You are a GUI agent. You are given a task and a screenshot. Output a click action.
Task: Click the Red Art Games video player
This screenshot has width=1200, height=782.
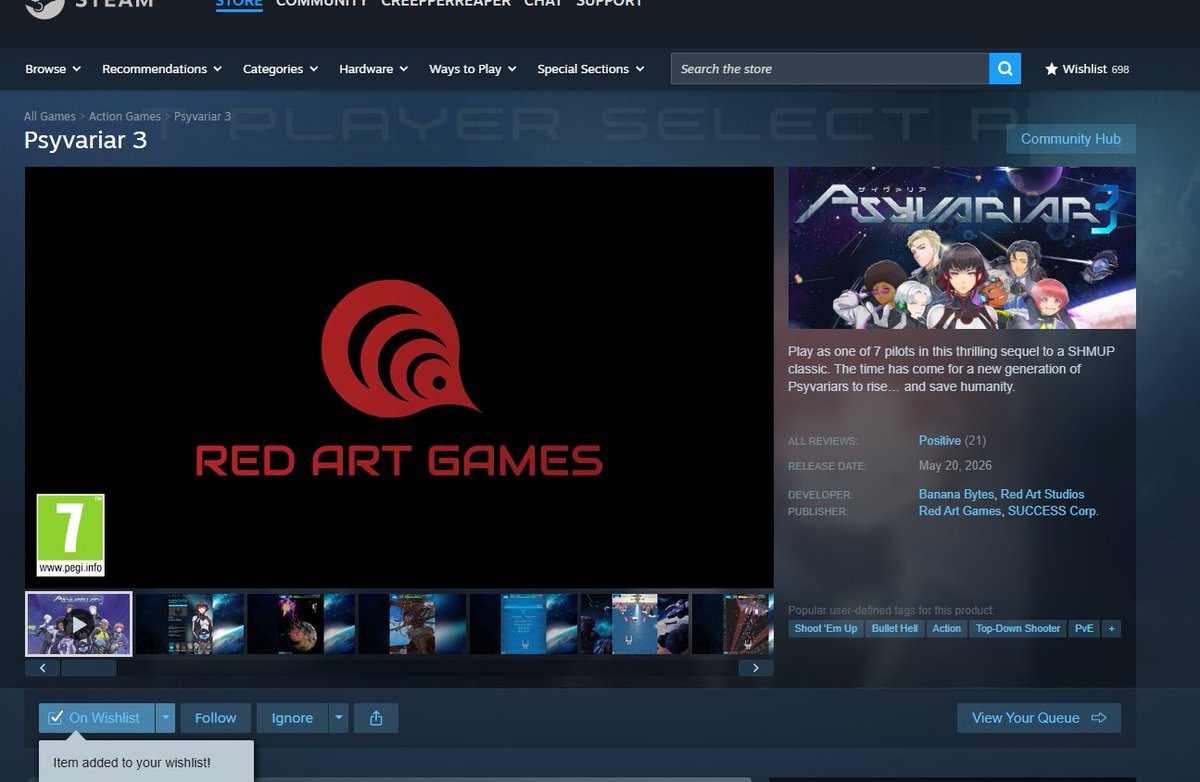pos(399,377)
